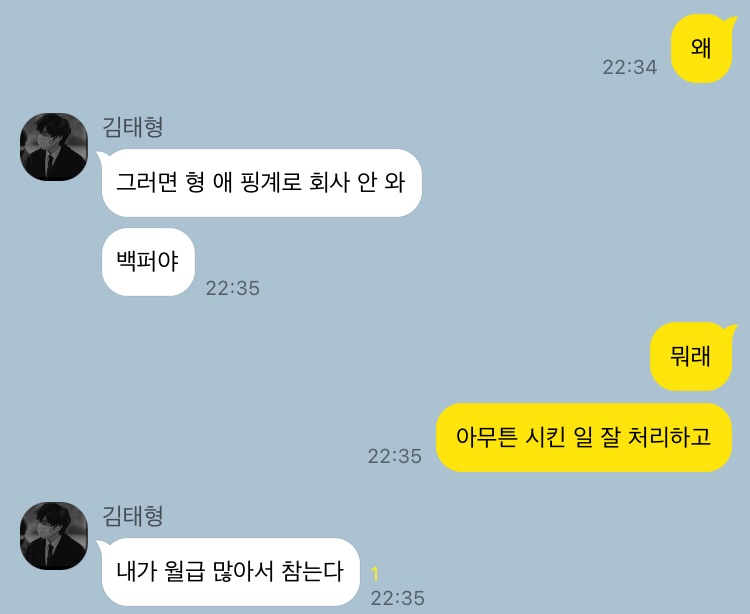Screen dimensions: 750x614
Task: Click the 22:35 timestamp under the unread count
Action: [397, 598]
